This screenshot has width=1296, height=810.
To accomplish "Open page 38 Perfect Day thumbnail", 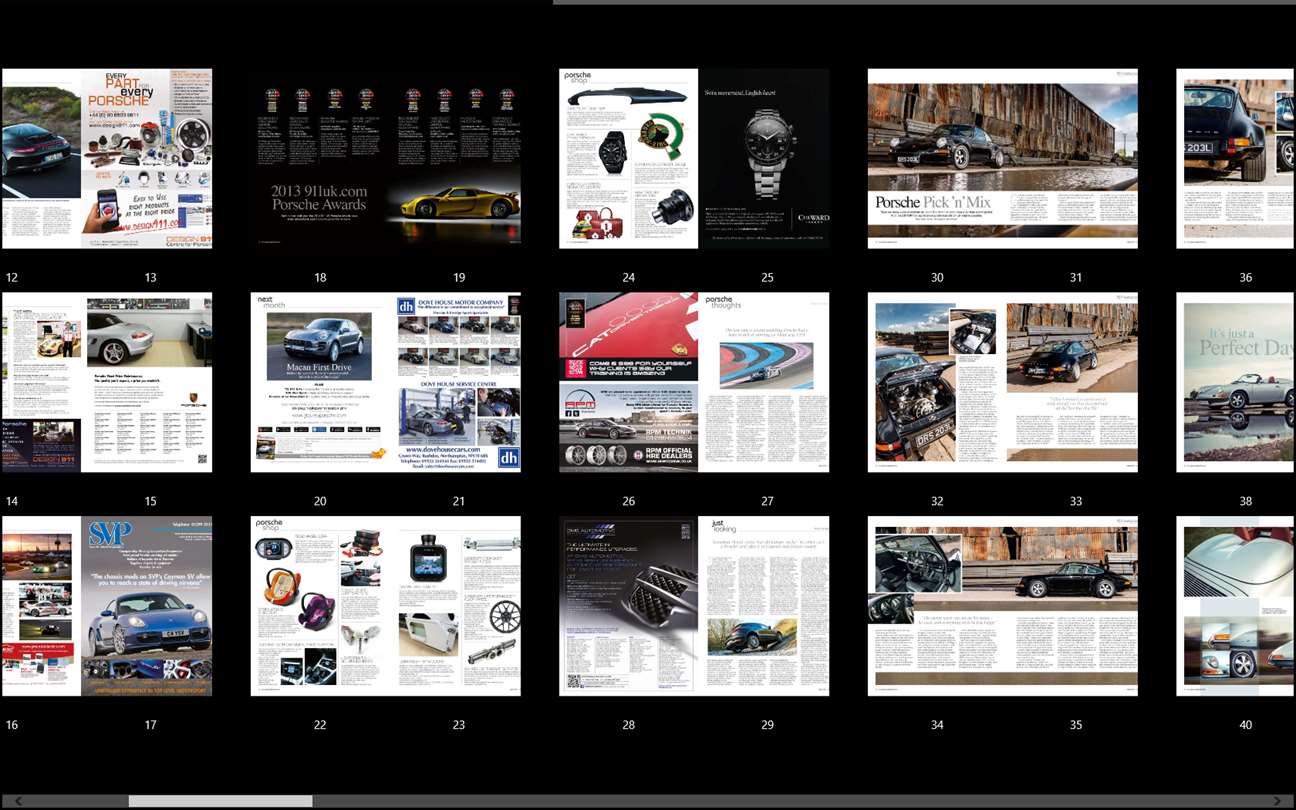I will click(x=1236, y=382).
